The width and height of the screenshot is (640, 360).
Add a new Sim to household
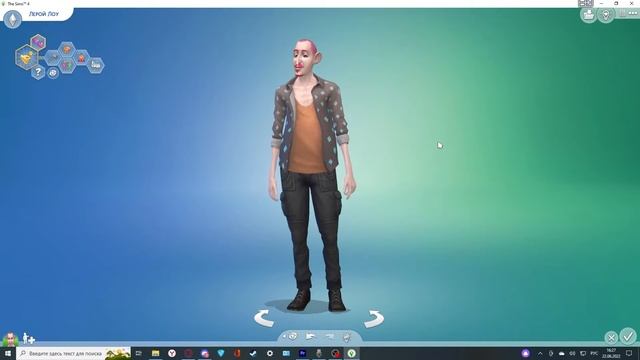coord(28,338)
